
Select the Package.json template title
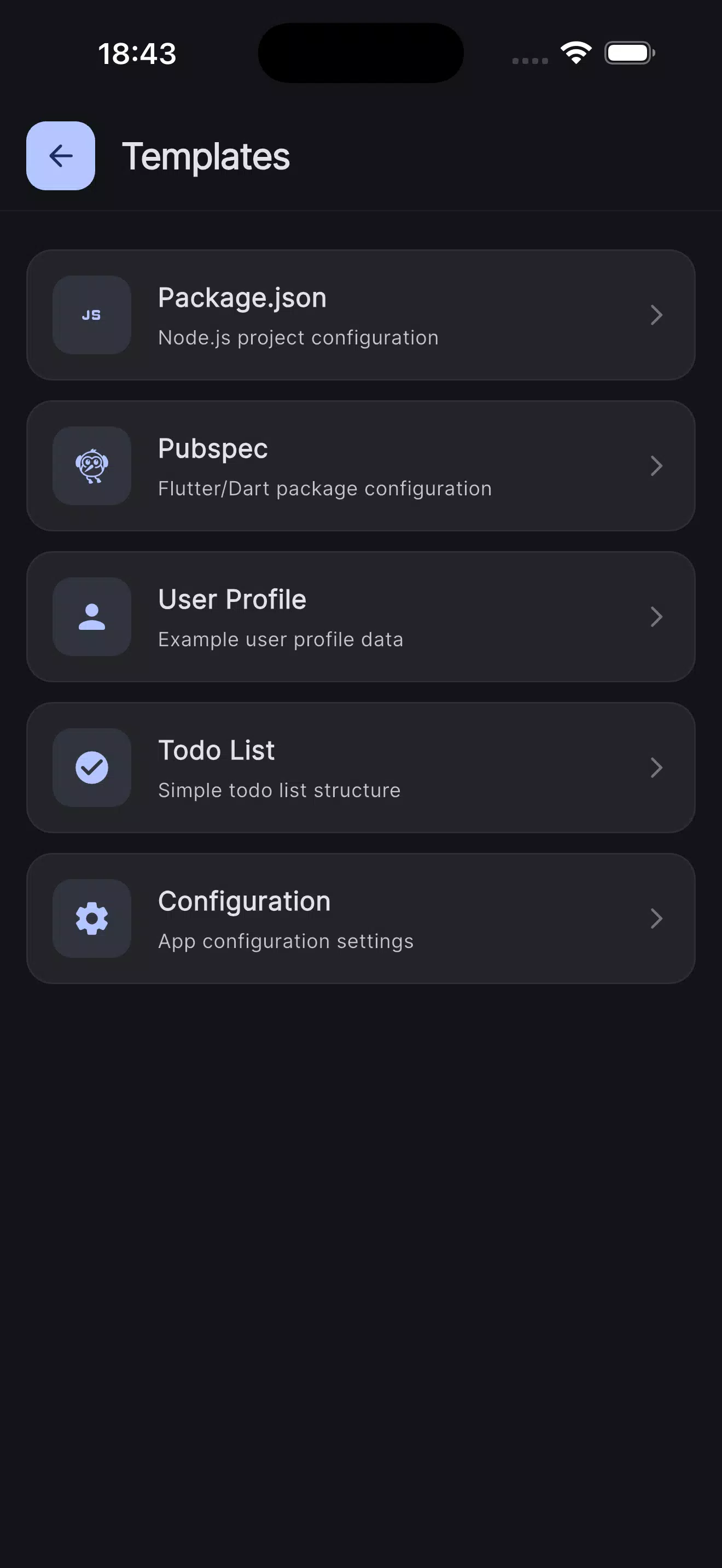[242, 299]
